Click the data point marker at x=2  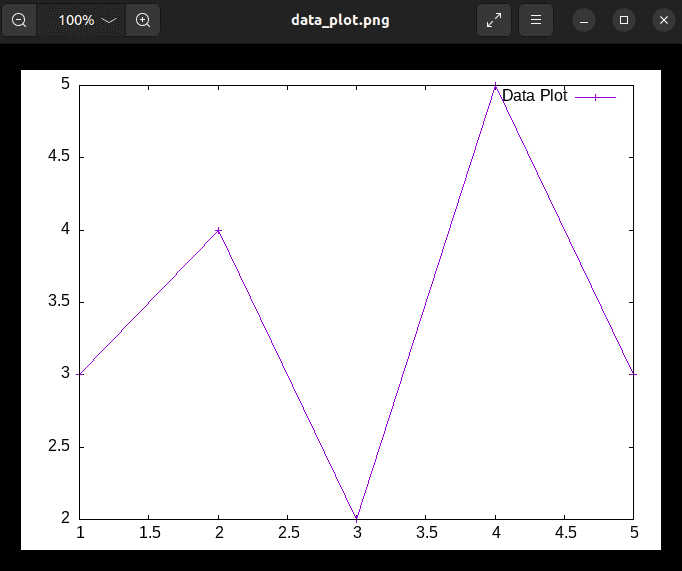coord(218,230)
